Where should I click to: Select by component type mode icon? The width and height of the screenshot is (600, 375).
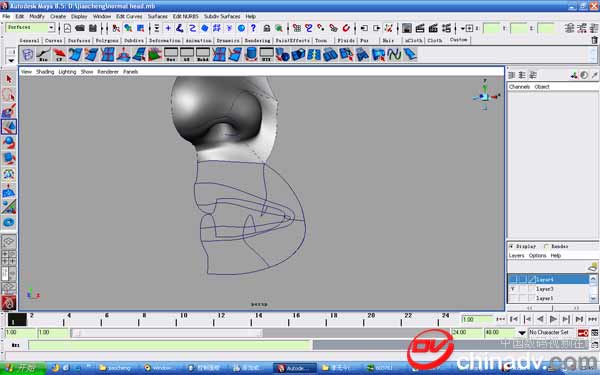coord(141,28)
